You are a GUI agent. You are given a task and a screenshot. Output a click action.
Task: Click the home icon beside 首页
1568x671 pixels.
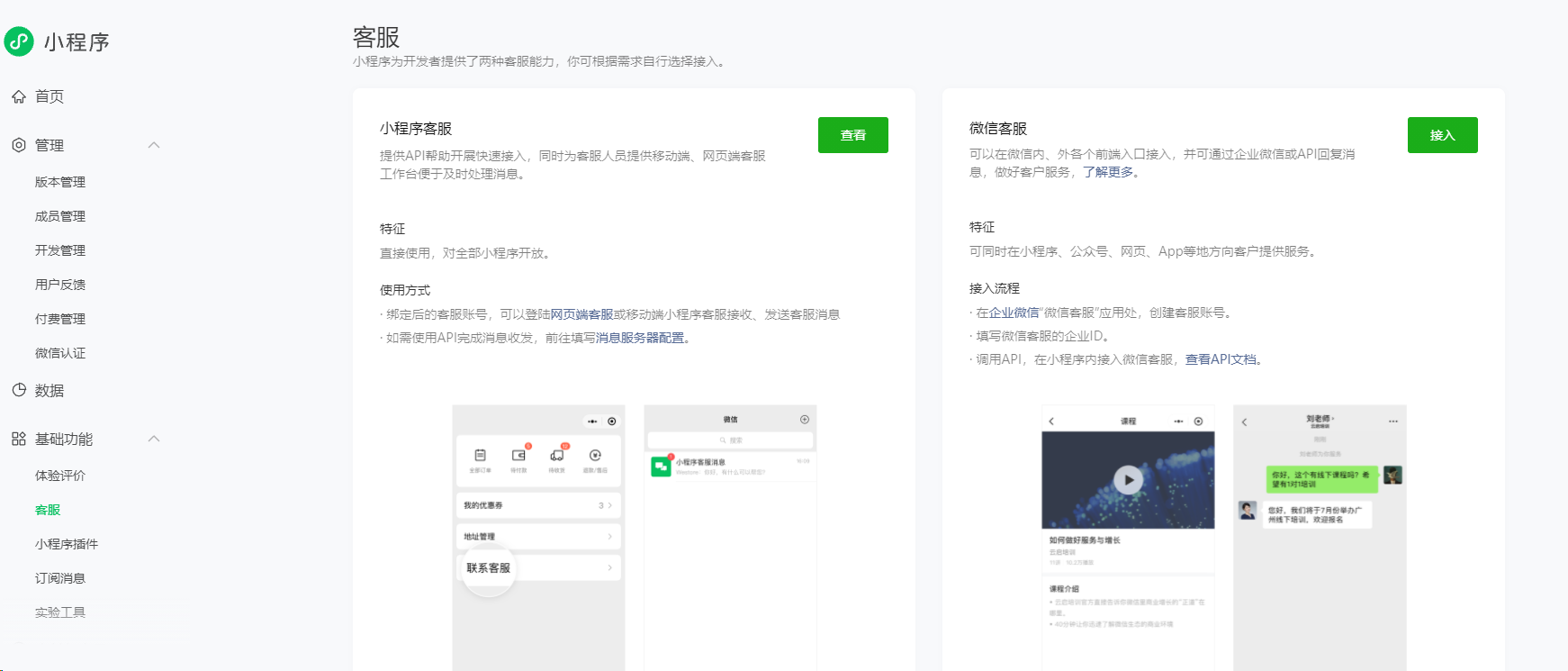click(x=18, y=96)
